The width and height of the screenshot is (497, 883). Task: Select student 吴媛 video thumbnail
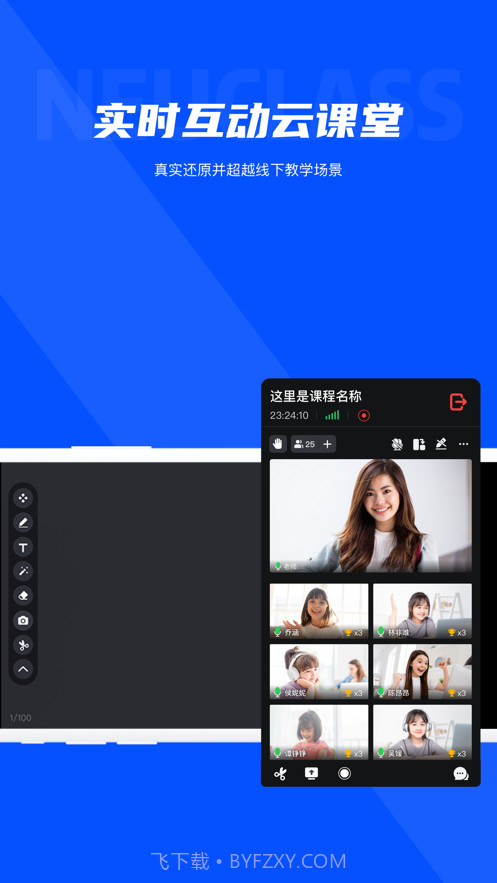423,732
